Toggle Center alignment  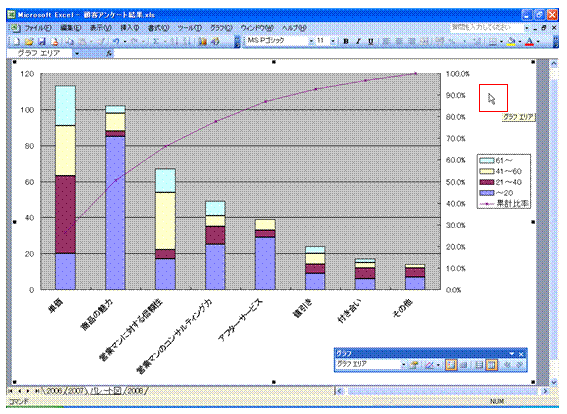point(399,41)
